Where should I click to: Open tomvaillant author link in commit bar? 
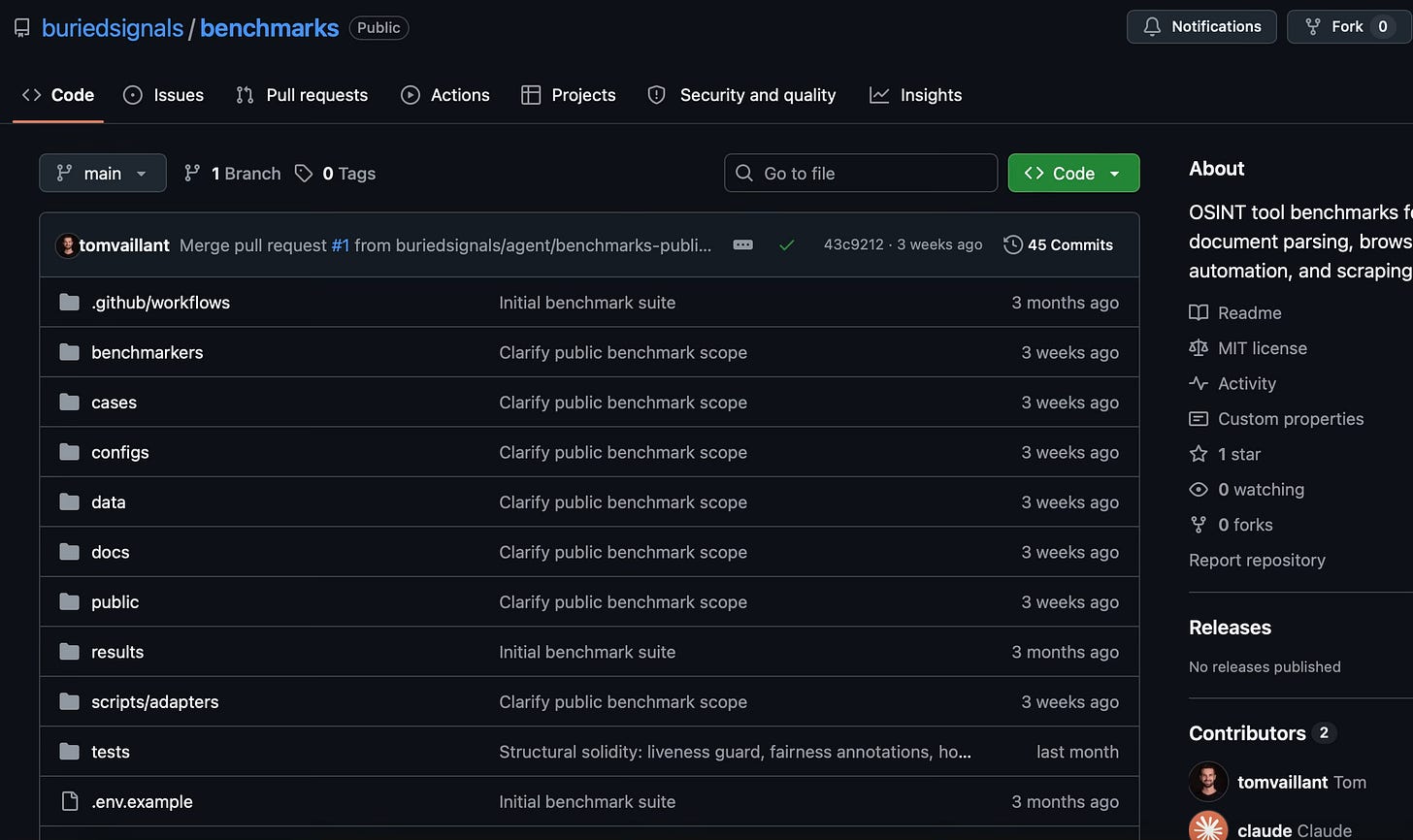pos(124,245)
